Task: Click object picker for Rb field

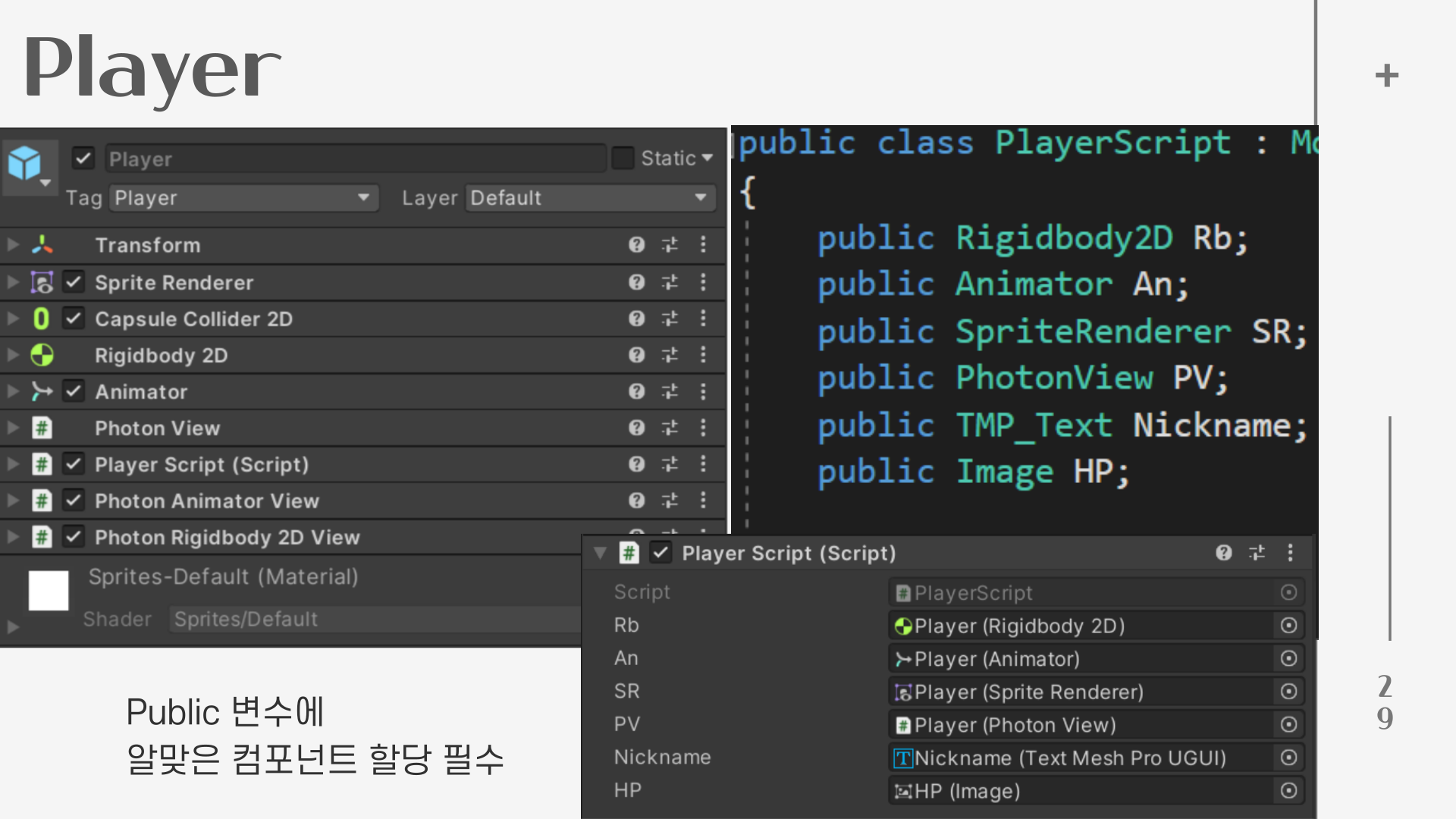Action: (1288, 626)
